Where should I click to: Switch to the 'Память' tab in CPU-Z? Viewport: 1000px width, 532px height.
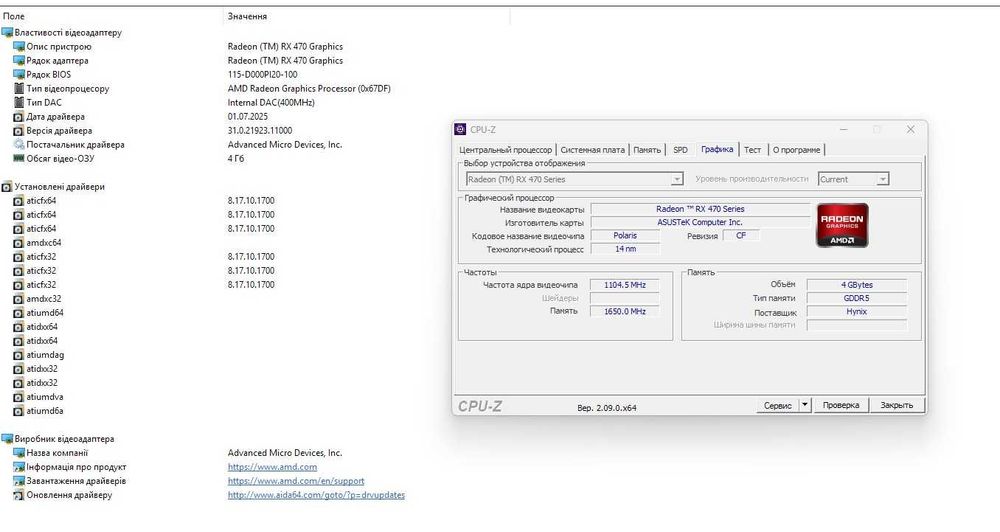(647, 150)
